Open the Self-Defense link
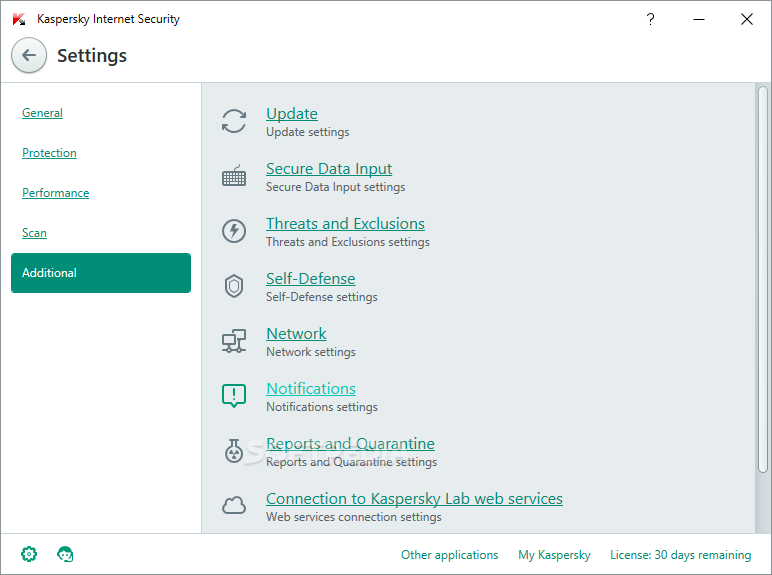 pyautogui.click(x=311, y=279)
